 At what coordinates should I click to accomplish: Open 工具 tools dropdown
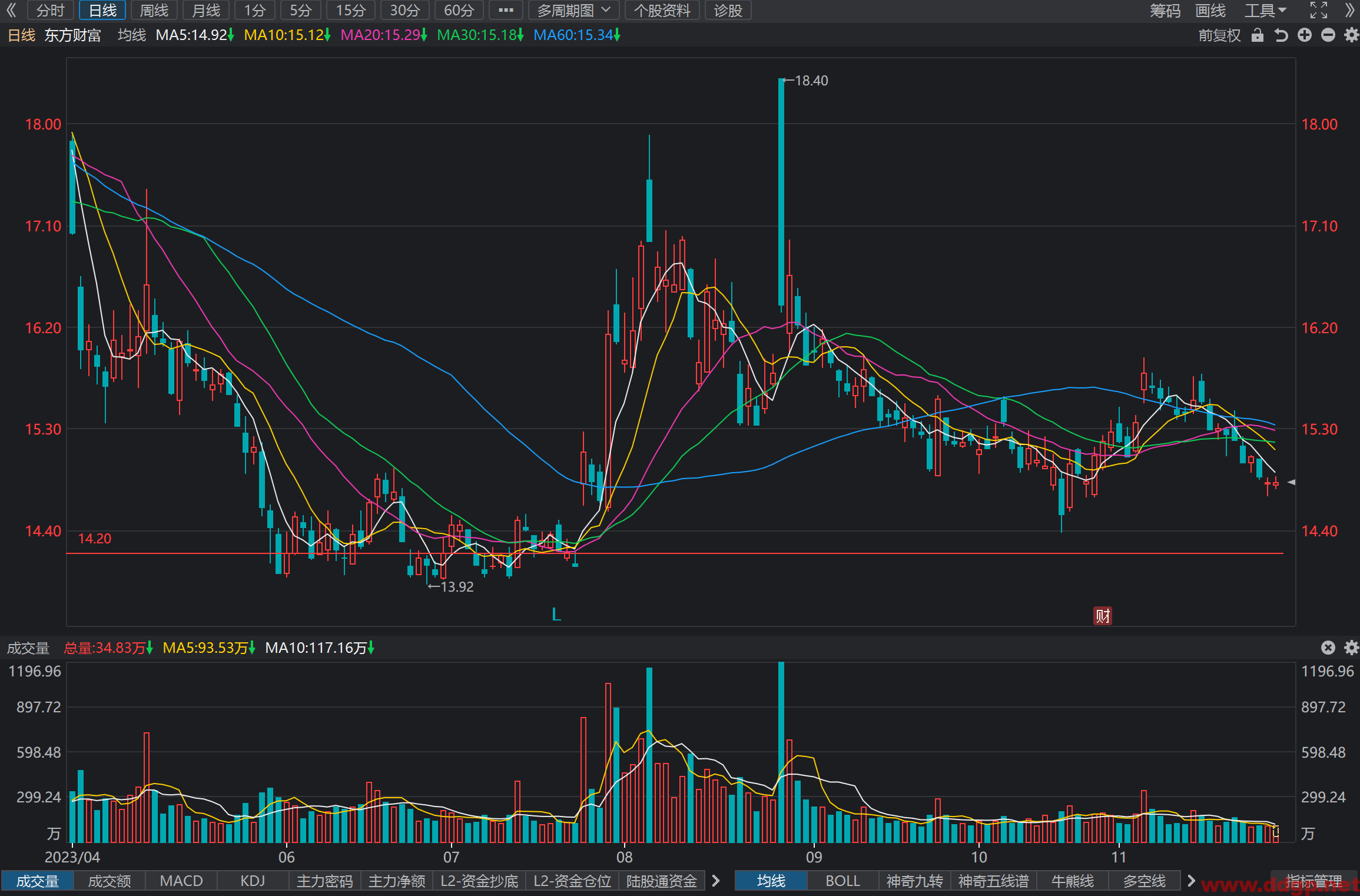(x=1265, y=10)
